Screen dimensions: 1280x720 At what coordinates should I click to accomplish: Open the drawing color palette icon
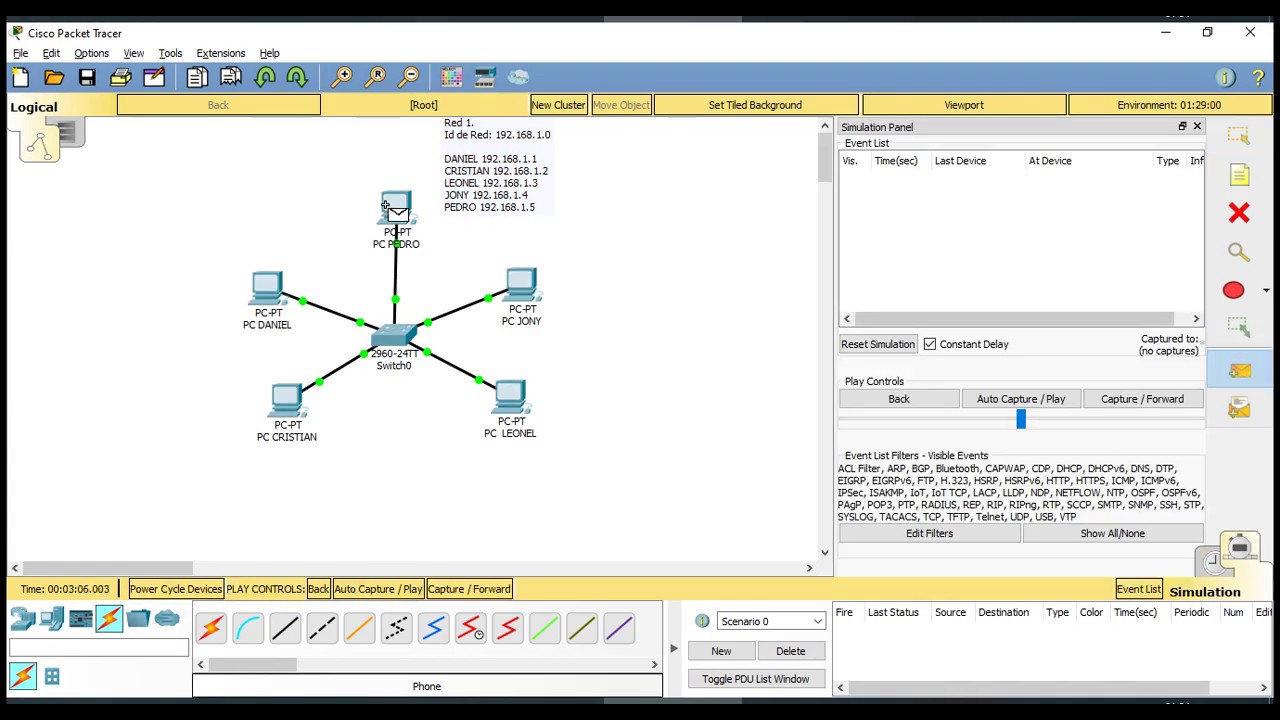click(x=451, y=77)
